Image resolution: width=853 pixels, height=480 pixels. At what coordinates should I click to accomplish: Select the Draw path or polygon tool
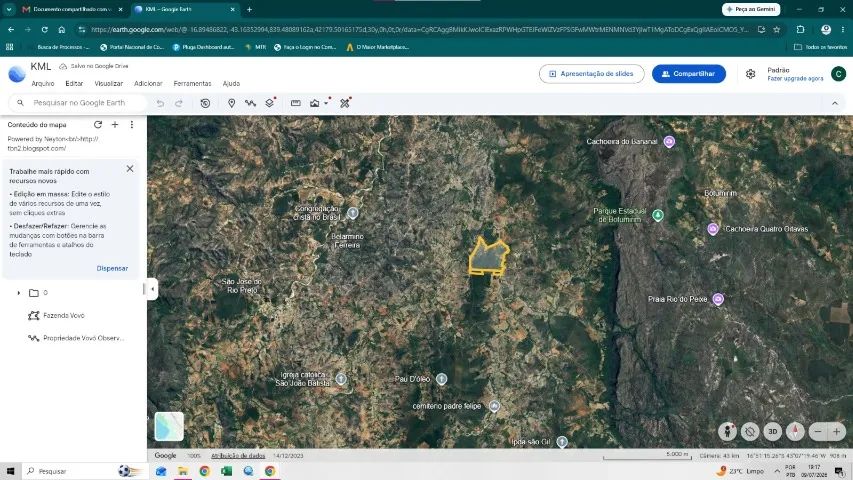tap(250, 103)
